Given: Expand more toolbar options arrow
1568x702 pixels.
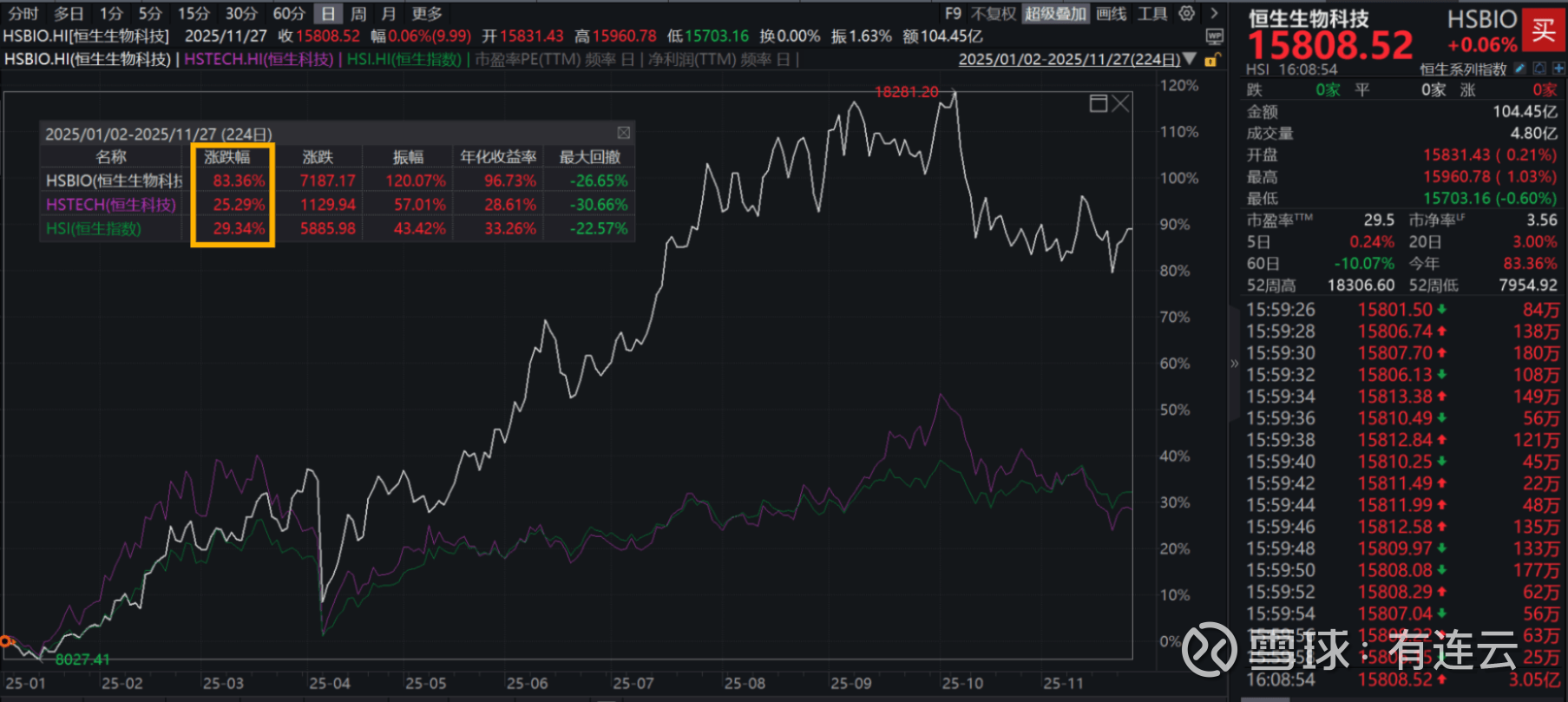Looking at the screenshot, I should pos(1214,13).
